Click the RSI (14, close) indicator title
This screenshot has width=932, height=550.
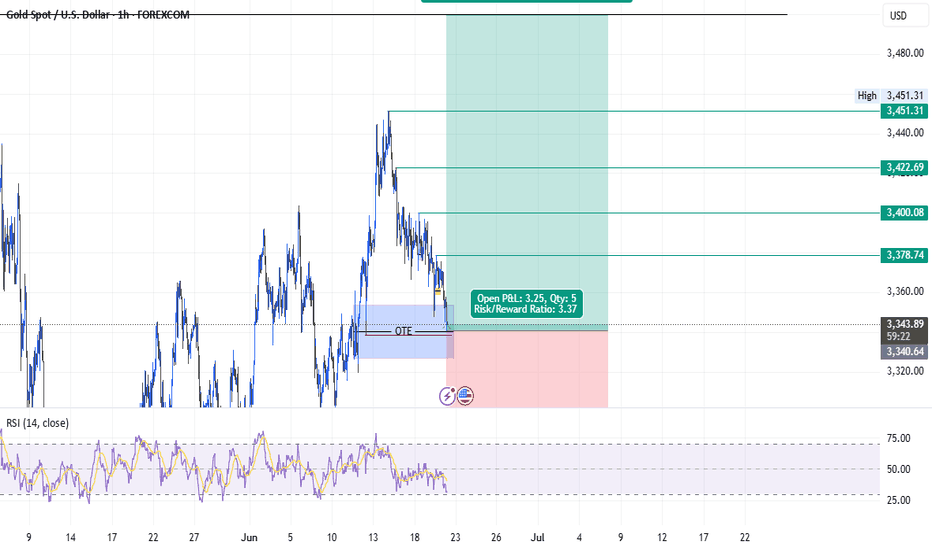pyautogui.click(x=37, y=423)
